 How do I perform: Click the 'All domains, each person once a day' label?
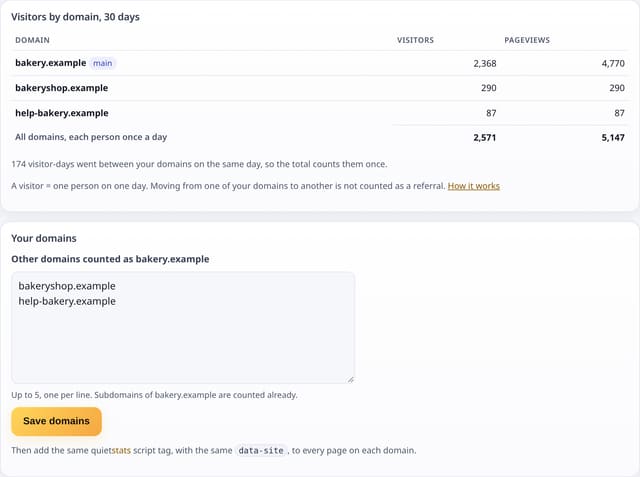pos(91,137)
